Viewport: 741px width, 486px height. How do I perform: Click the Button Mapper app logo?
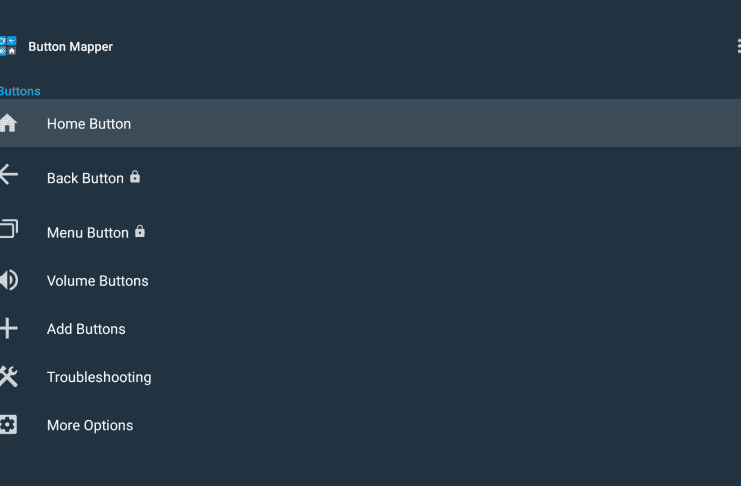(8, 46)
